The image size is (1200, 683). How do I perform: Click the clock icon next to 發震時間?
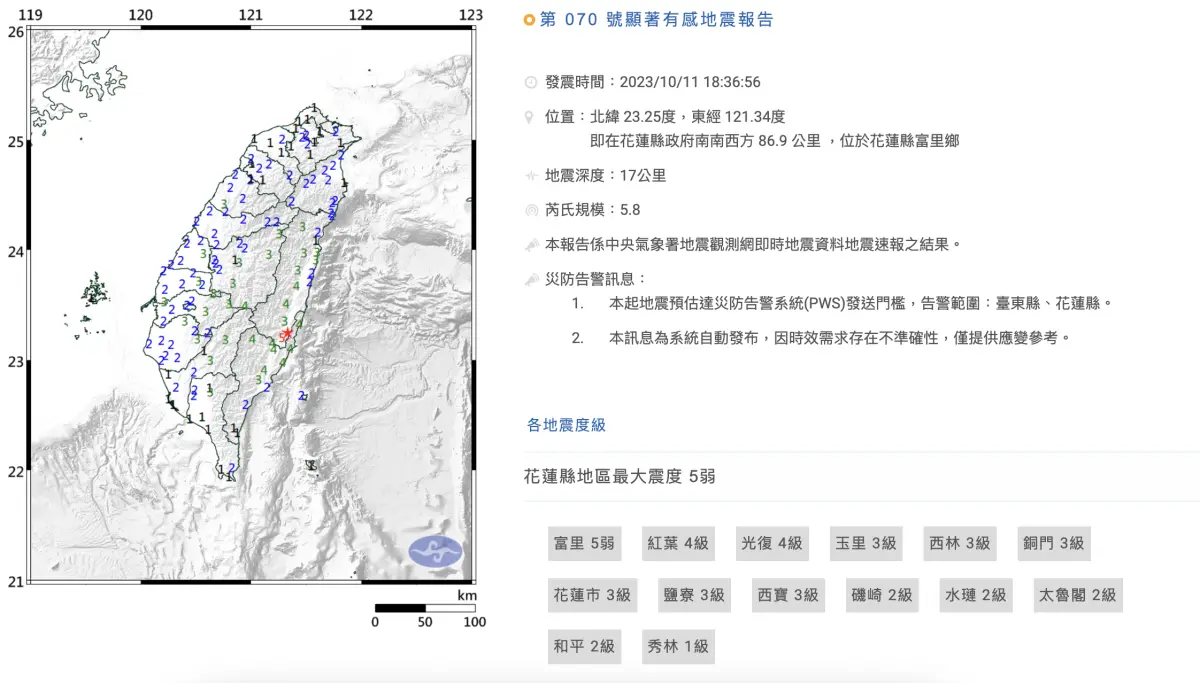[x=530, y=82]
